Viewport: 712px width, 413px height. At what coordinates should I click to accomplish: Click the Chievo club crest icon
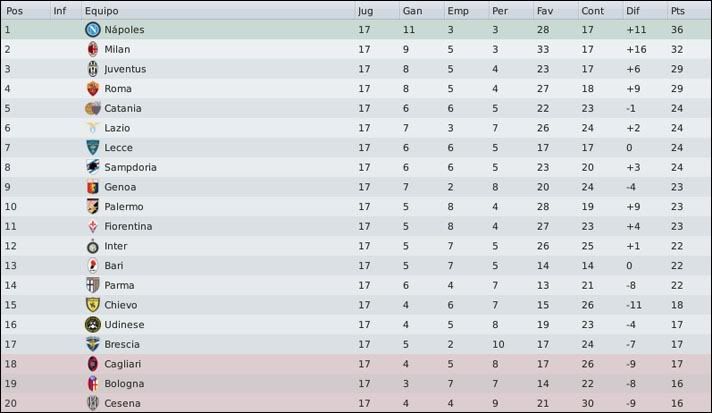point(93,305)
